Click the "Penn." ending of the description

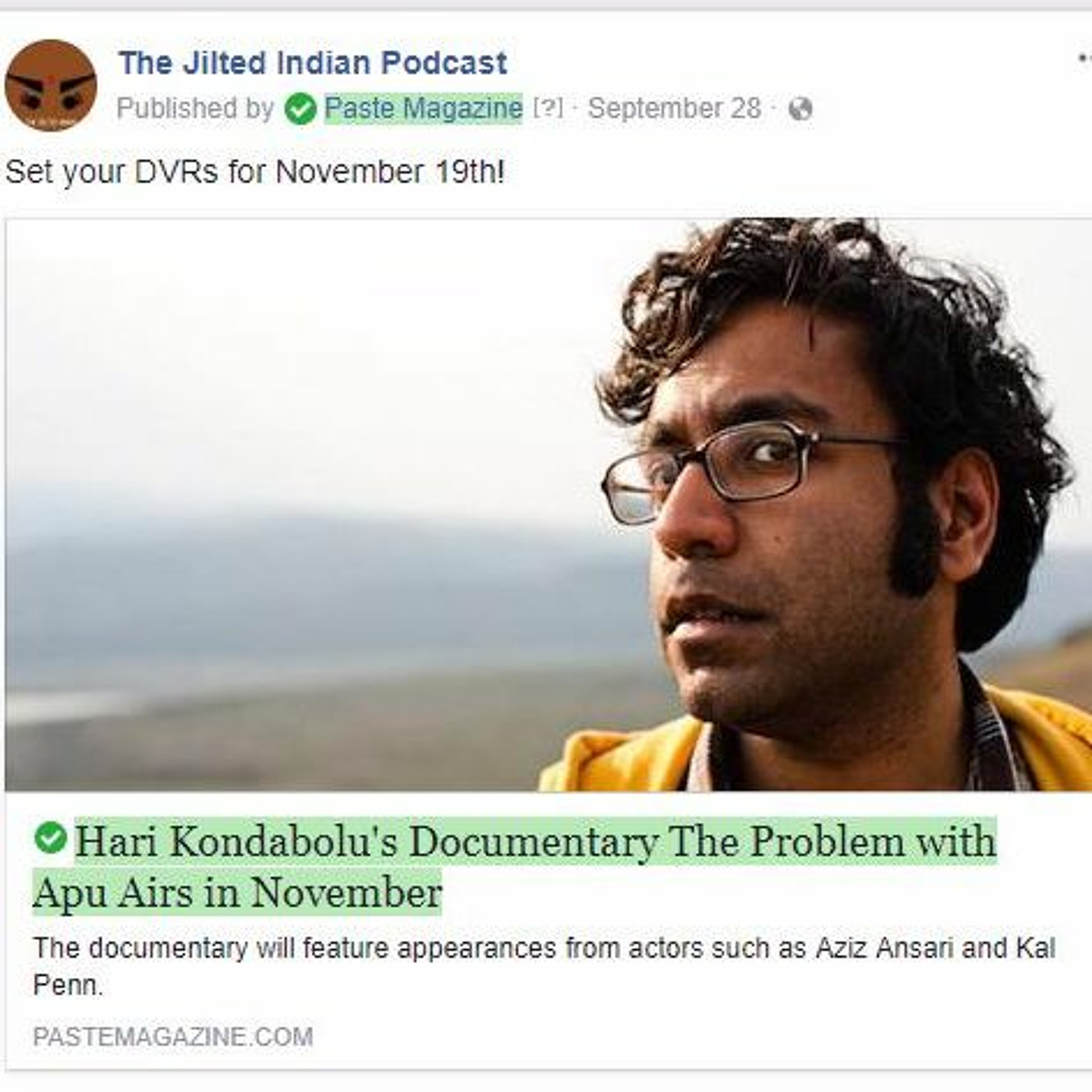pyautogui.click(x=68, y=985)
